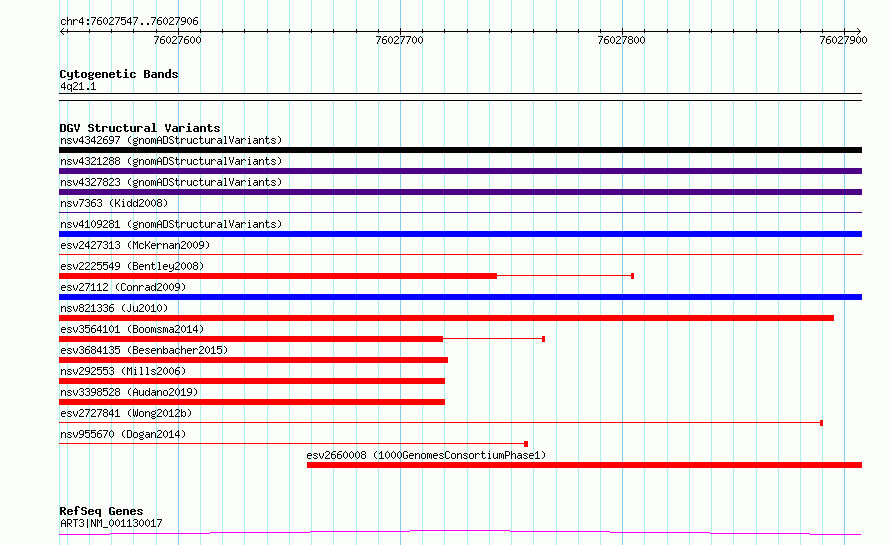Image resolution: width=890 pixels, height=545 pixels.
Task: Open nsv821336 (Ju2010) label
Action: [x=114, y=308]
